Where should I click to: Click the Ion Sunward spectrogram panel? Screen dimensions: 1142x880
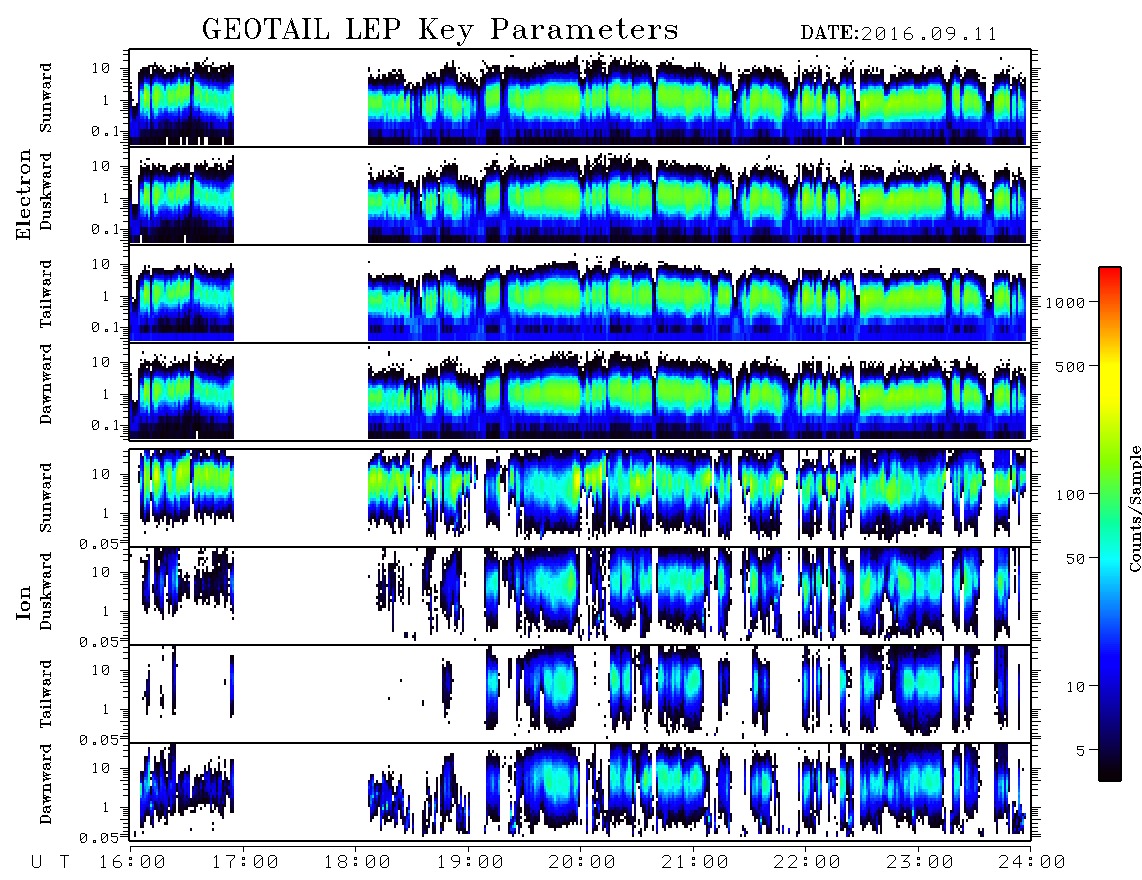click(580, 498)
